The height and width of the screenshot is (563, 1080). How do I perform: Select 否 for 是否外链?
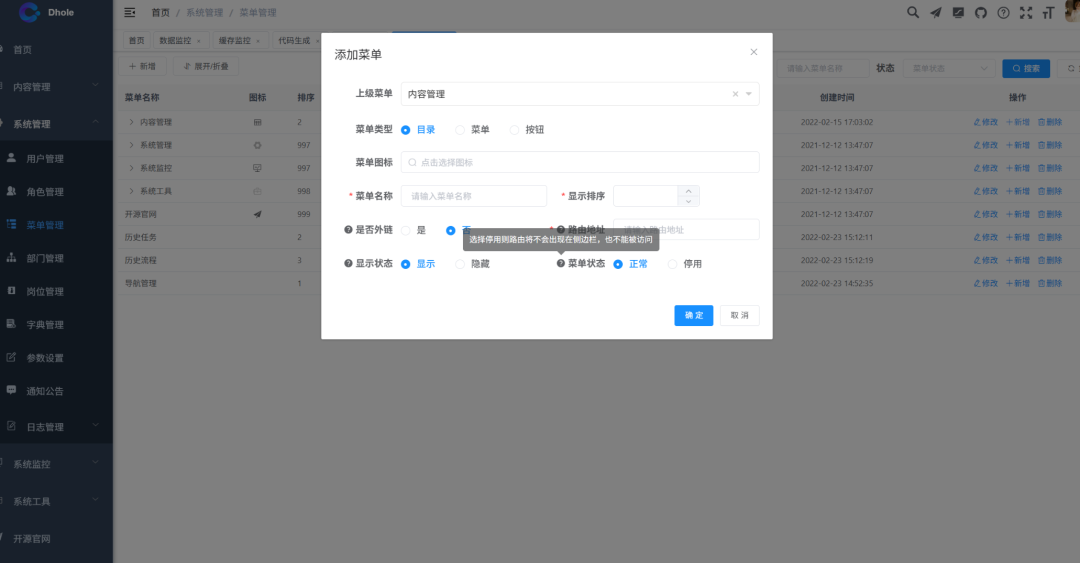coord(450,230)
